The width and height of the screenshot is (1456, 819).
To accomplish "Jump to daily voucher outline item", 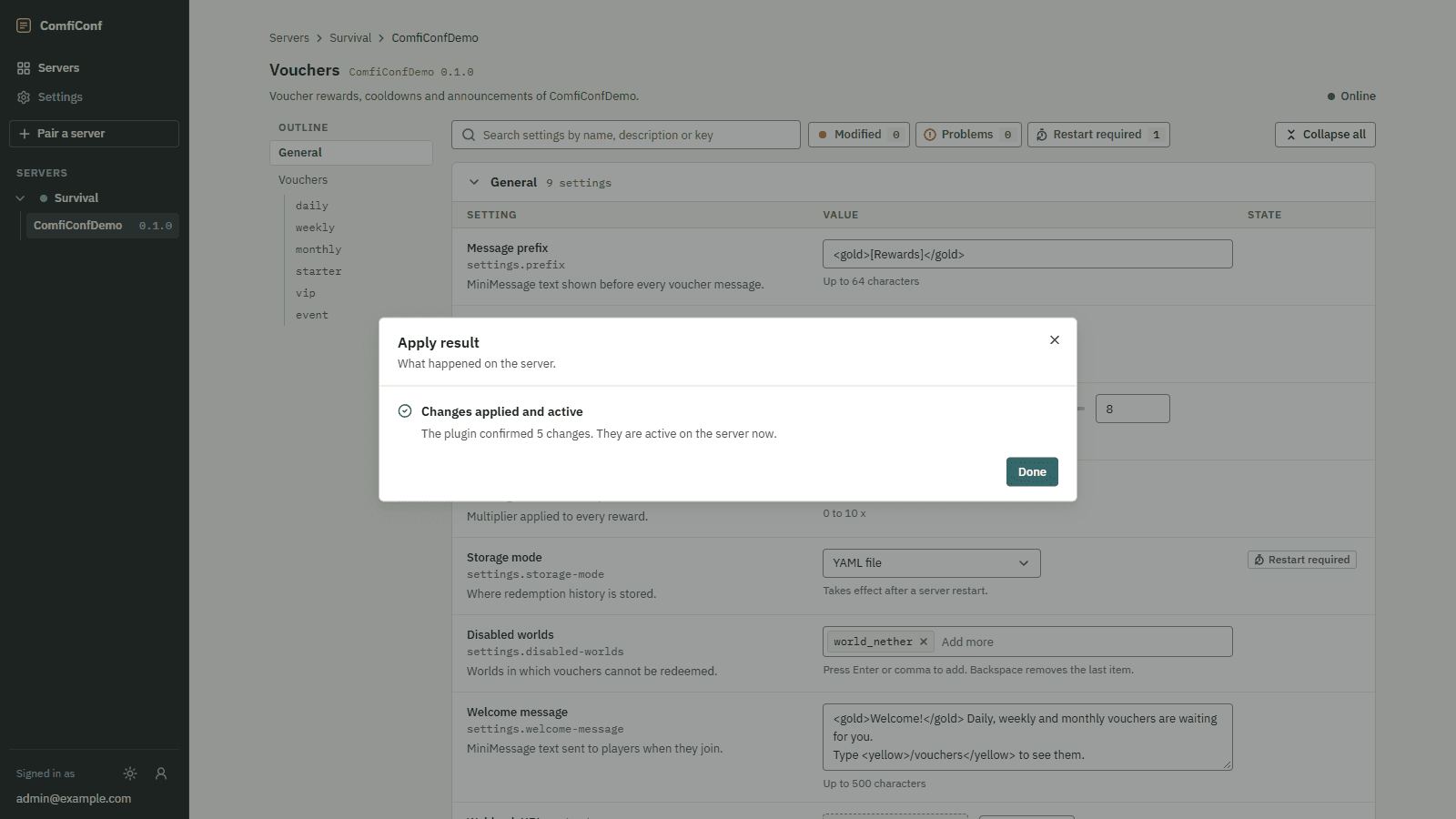I will point(312,206).
